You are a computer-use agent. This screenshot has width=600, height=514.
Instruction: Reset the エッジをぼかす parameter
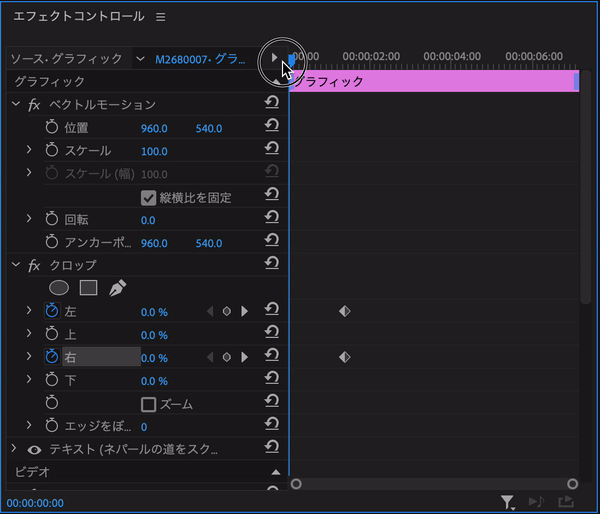tap(272, 424)
